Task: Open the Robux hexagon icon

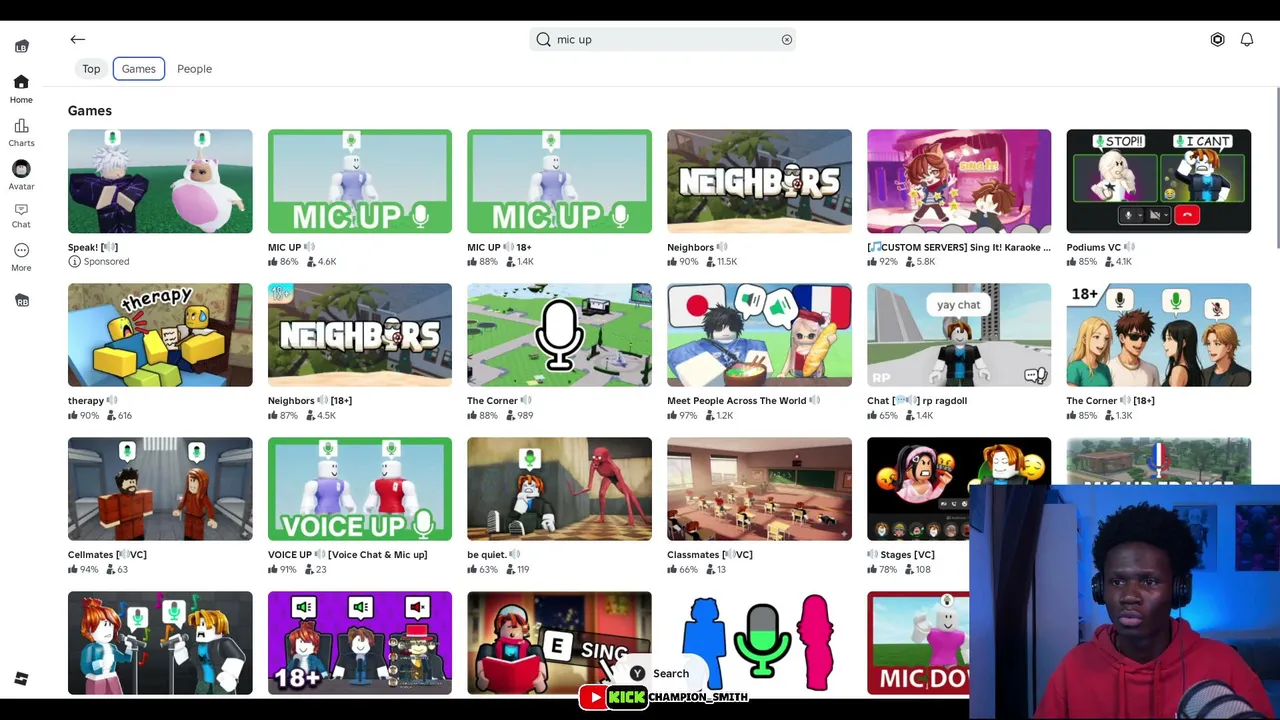Action: (x=1217, y=39)
